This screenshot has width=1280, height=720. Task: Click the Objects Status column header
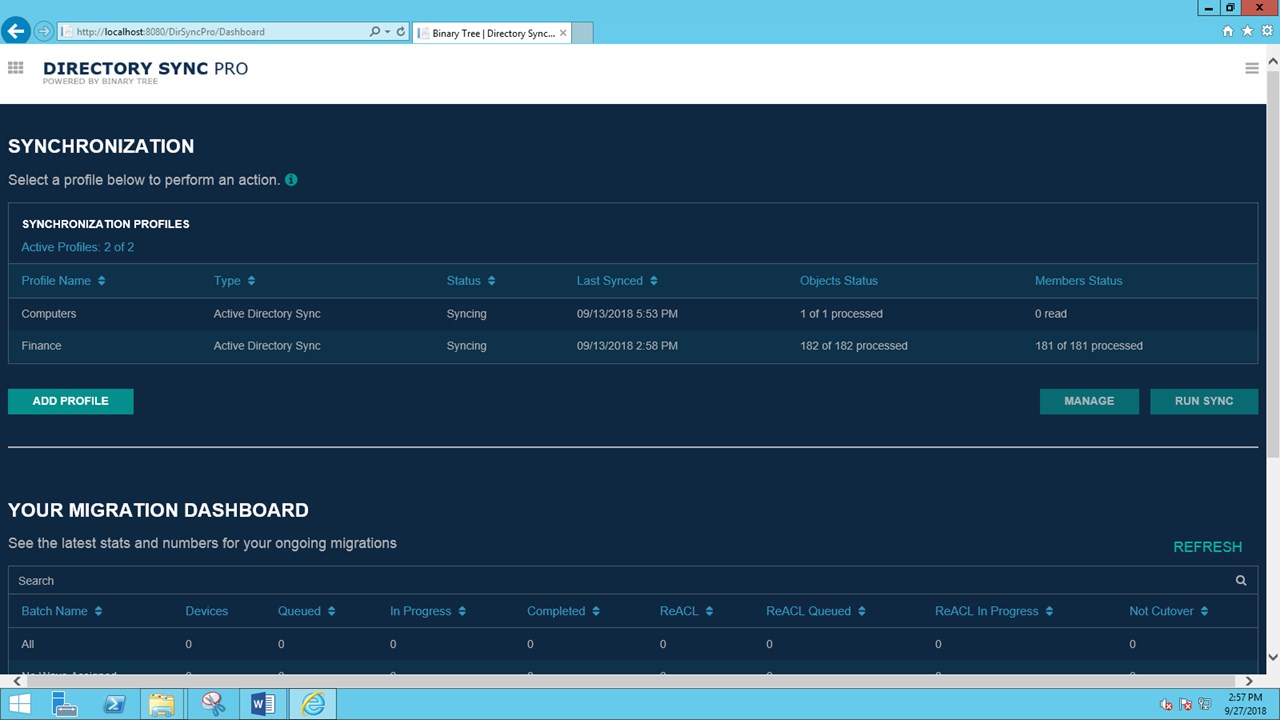click(x=839, y=281)
